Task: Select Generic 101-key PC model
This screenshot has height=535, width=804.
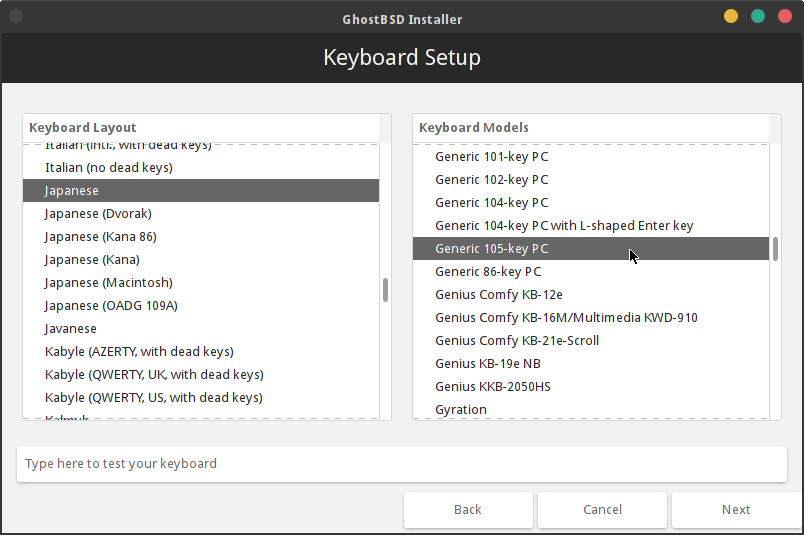Action: coord(491,157)
